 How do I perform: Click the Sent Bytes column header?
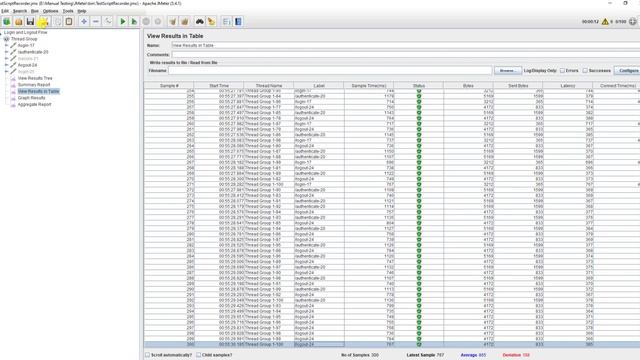[x=518, y=86]
